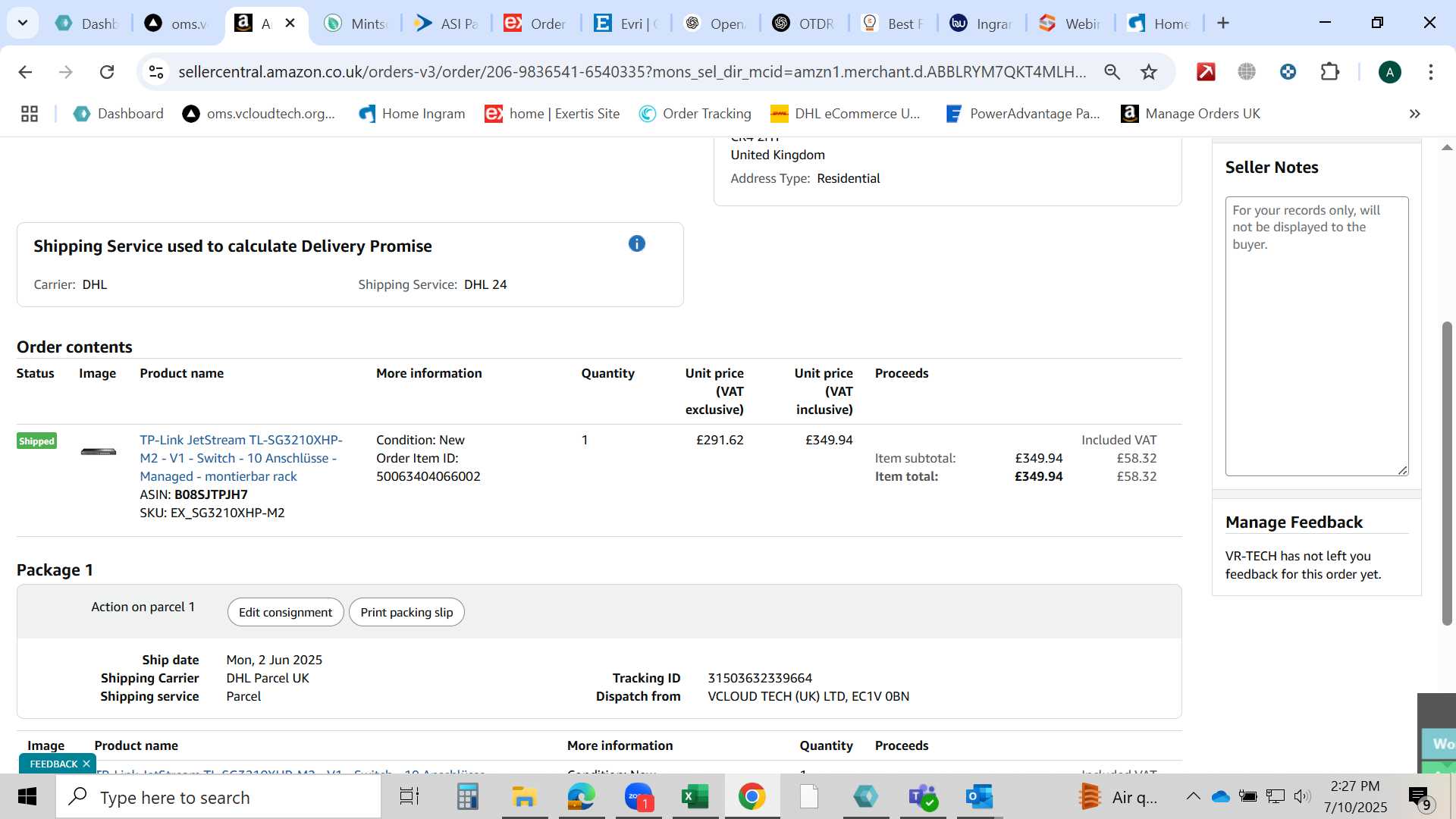Switch to the OTDR tab
This screenshot has width=1456, height=819.
(804, 24)
